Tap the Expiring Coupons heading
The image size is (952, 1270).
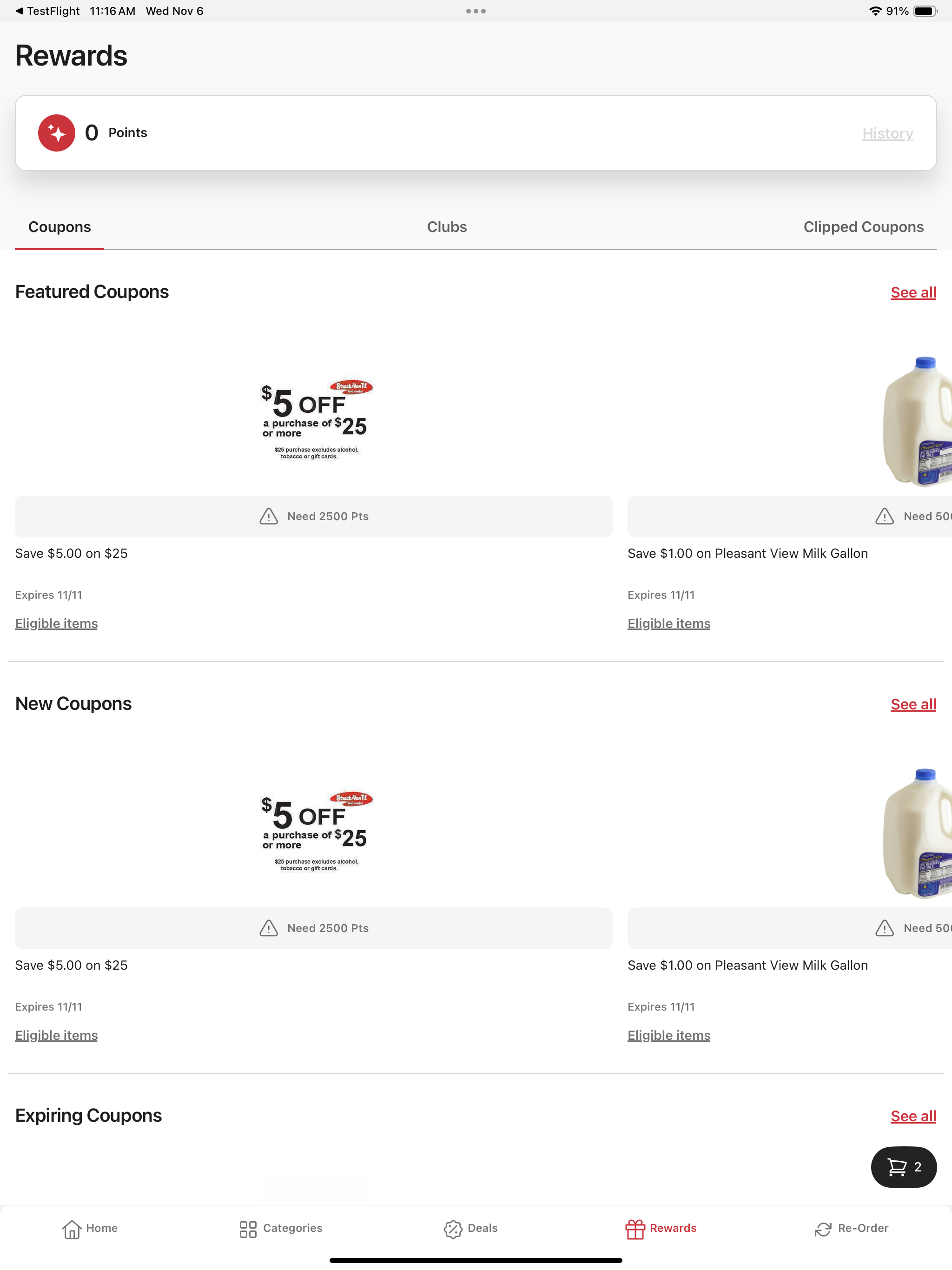pos(88,1115)
